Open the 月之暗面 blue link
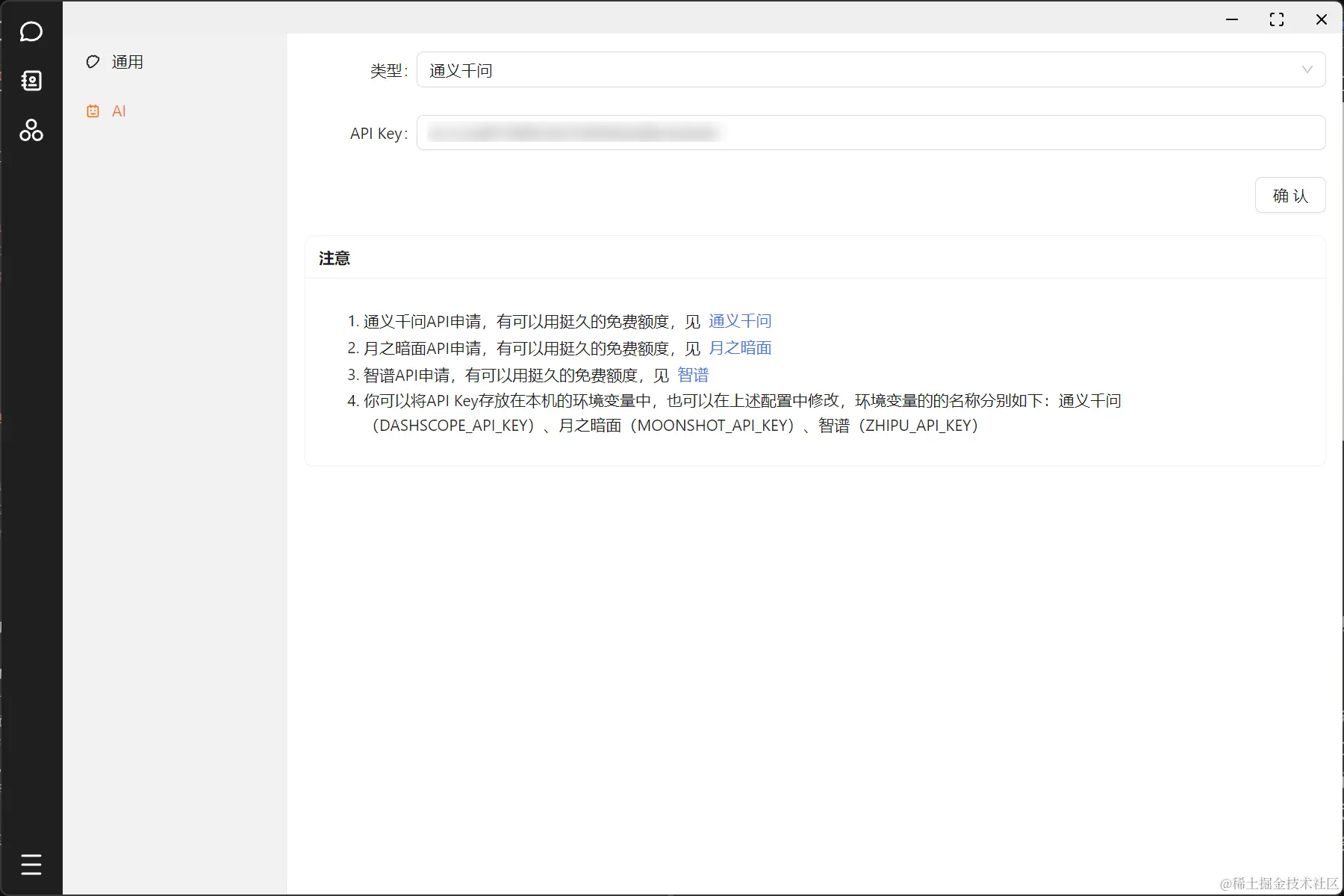 (740, 348)
